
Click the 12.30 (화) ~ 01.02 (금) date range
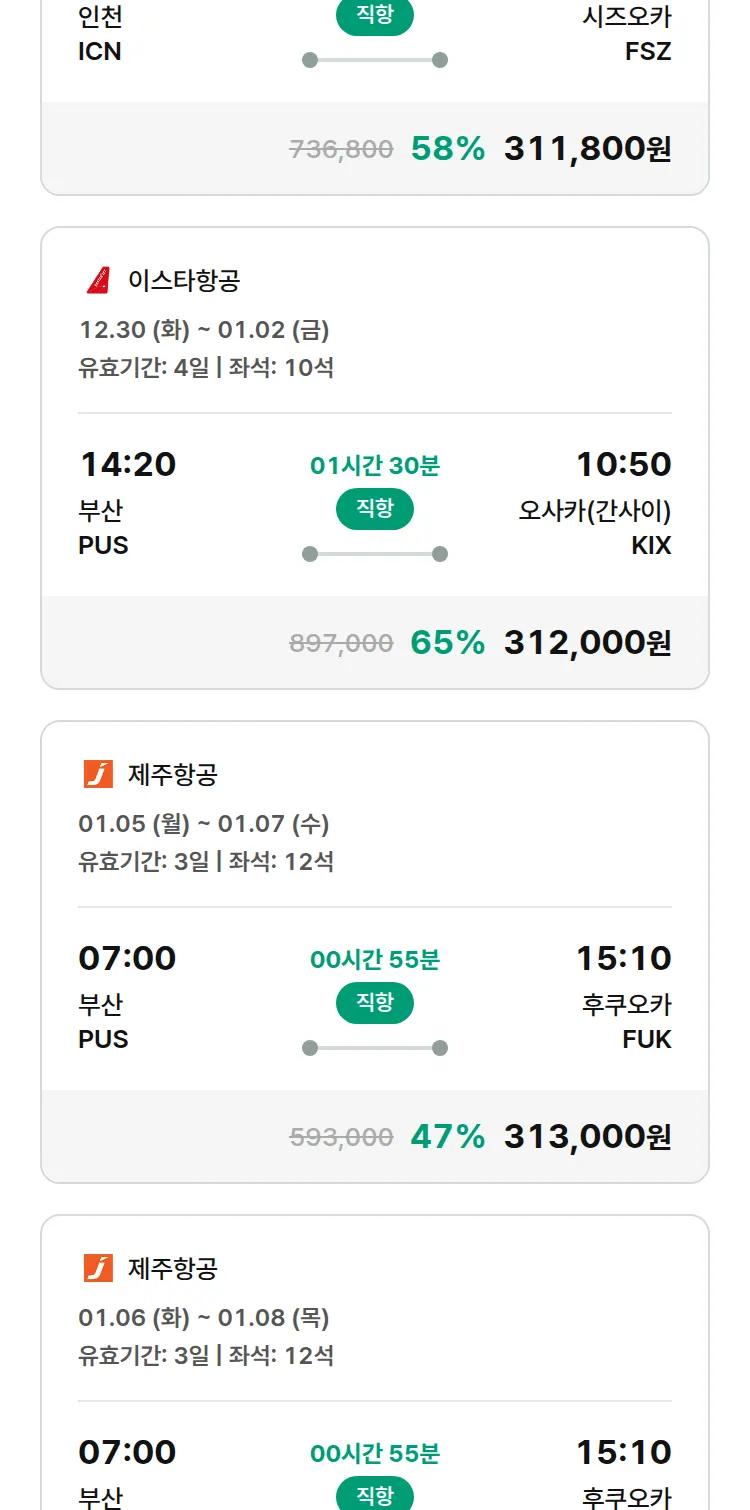tap(204, 330)
